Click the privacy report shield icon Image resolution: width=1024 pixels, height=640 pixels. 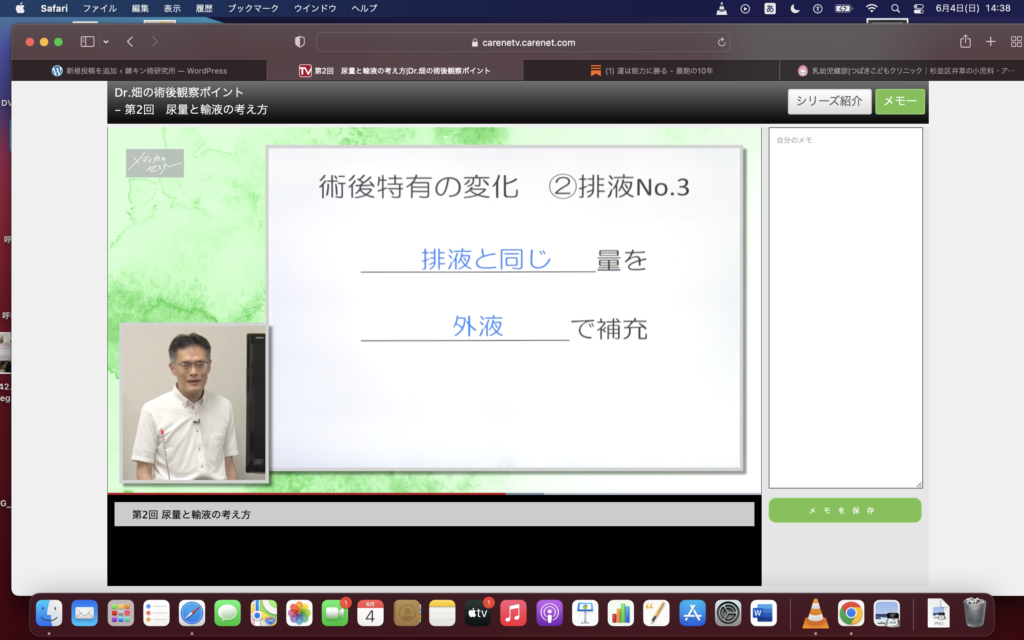tap(300, 42)
